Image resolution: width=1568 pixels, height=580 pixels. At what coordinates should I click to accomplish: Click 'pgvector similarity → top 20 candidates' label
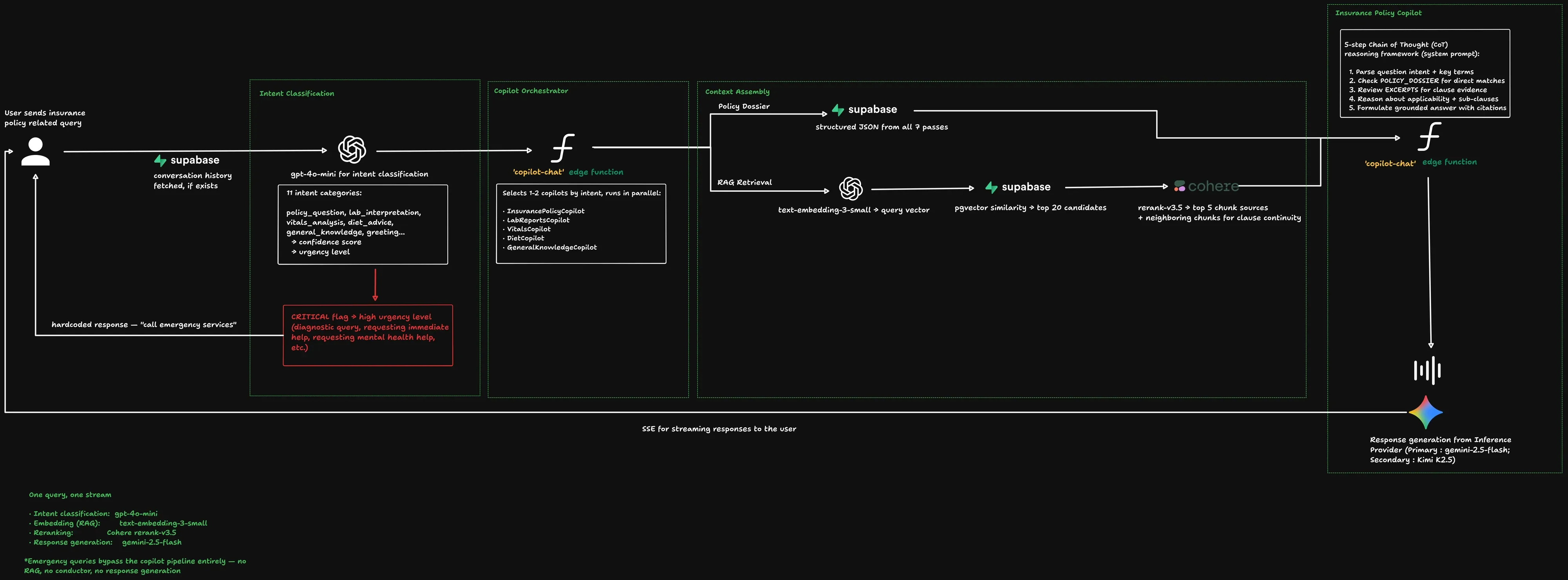pos(1030,208)
